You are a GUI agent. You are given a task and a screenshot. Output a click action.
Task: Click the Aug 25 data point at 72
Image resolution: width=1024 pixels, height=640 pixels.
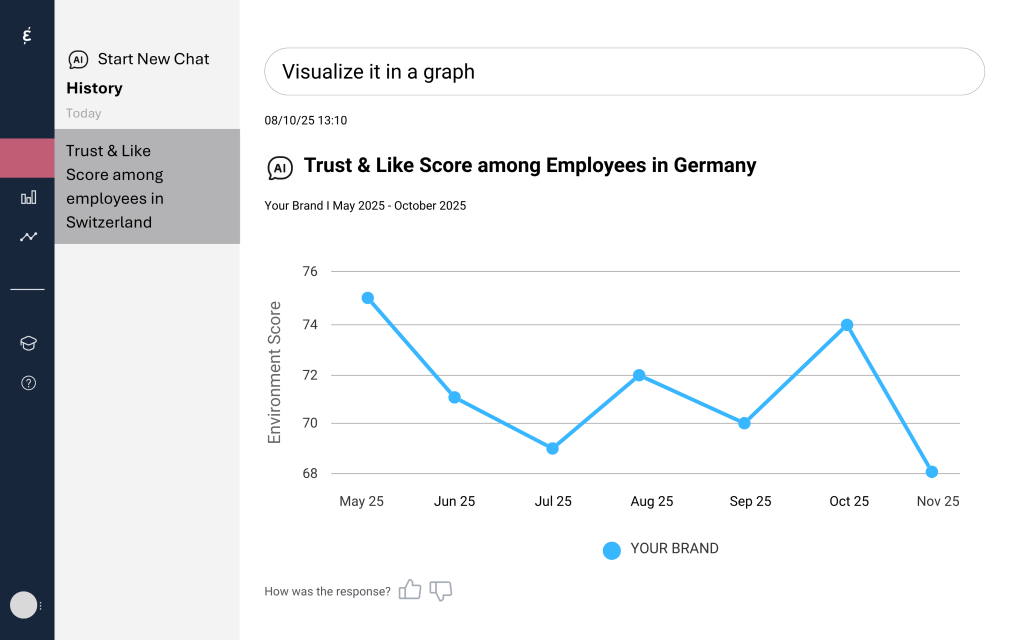[639, 375]
